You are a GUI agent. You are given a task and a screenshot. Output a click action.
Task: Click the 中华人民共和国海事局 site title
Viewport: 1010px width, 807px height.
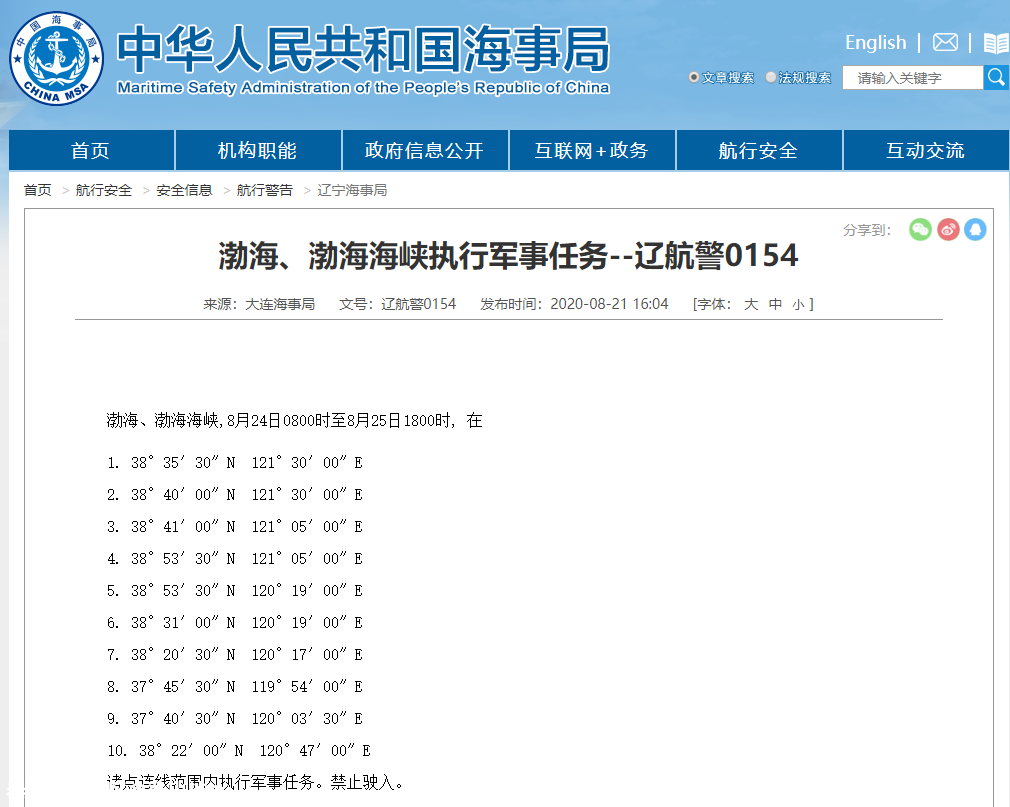click(363, 49)
